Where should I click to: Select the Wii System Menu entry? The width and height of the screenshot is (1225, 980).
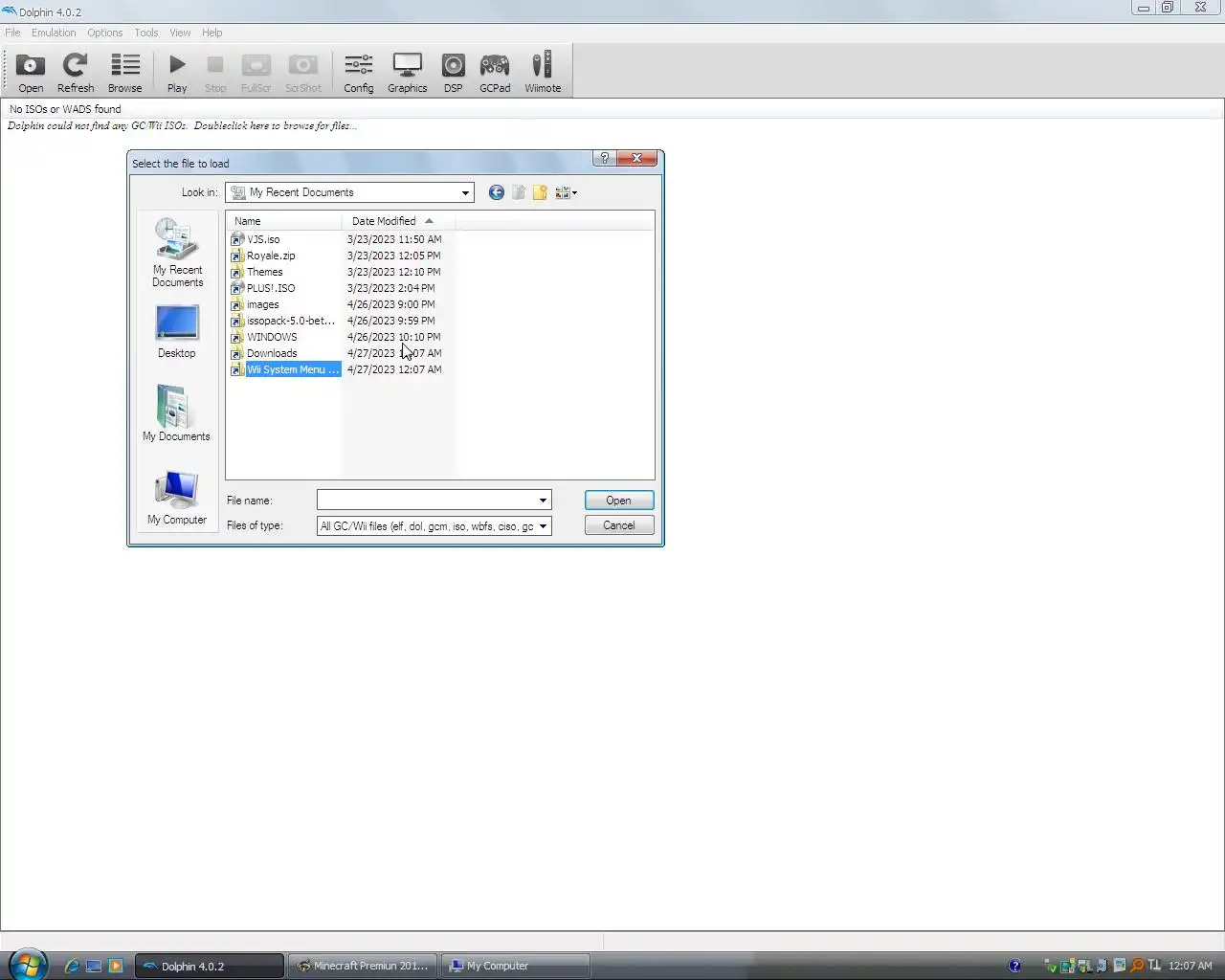(x=285, y=369)
